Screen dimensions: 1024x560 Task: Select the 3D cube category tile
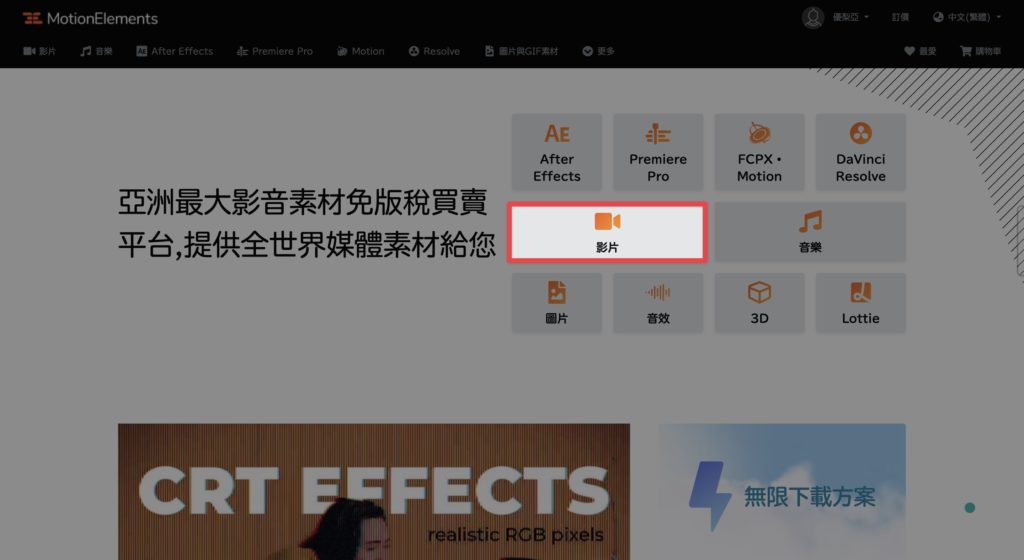[759, 303]
